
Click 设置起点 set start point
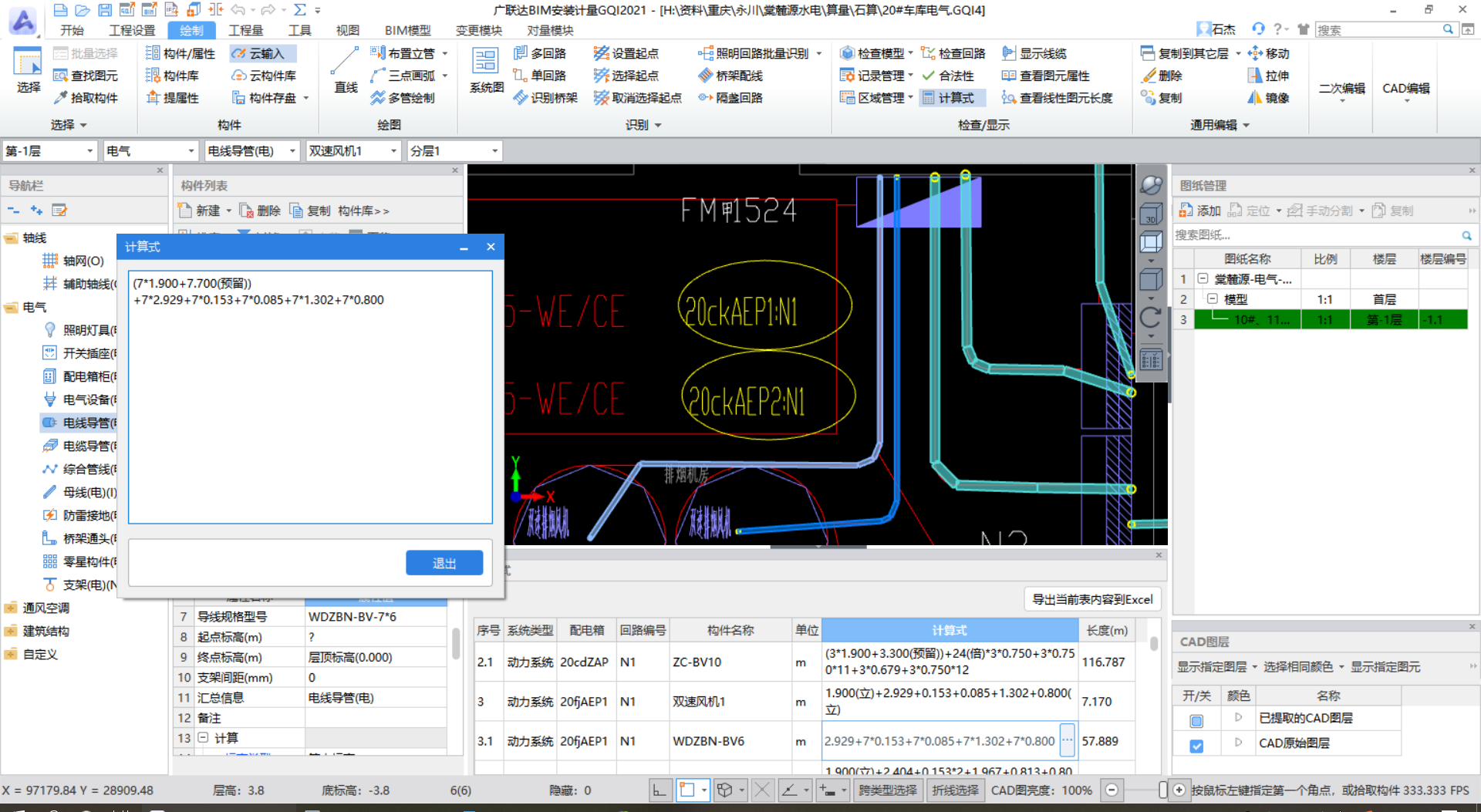point(626,53)
